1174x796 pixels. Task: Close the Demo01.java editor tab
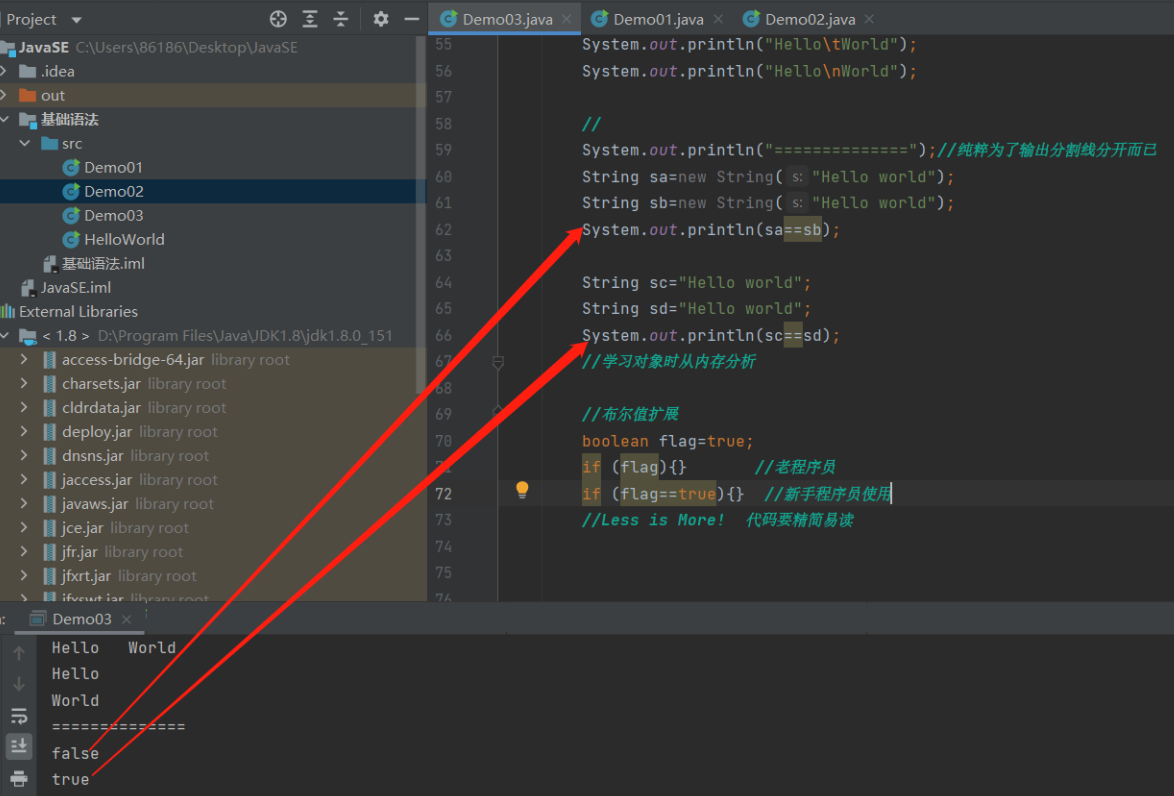click(x=718, y=19)
